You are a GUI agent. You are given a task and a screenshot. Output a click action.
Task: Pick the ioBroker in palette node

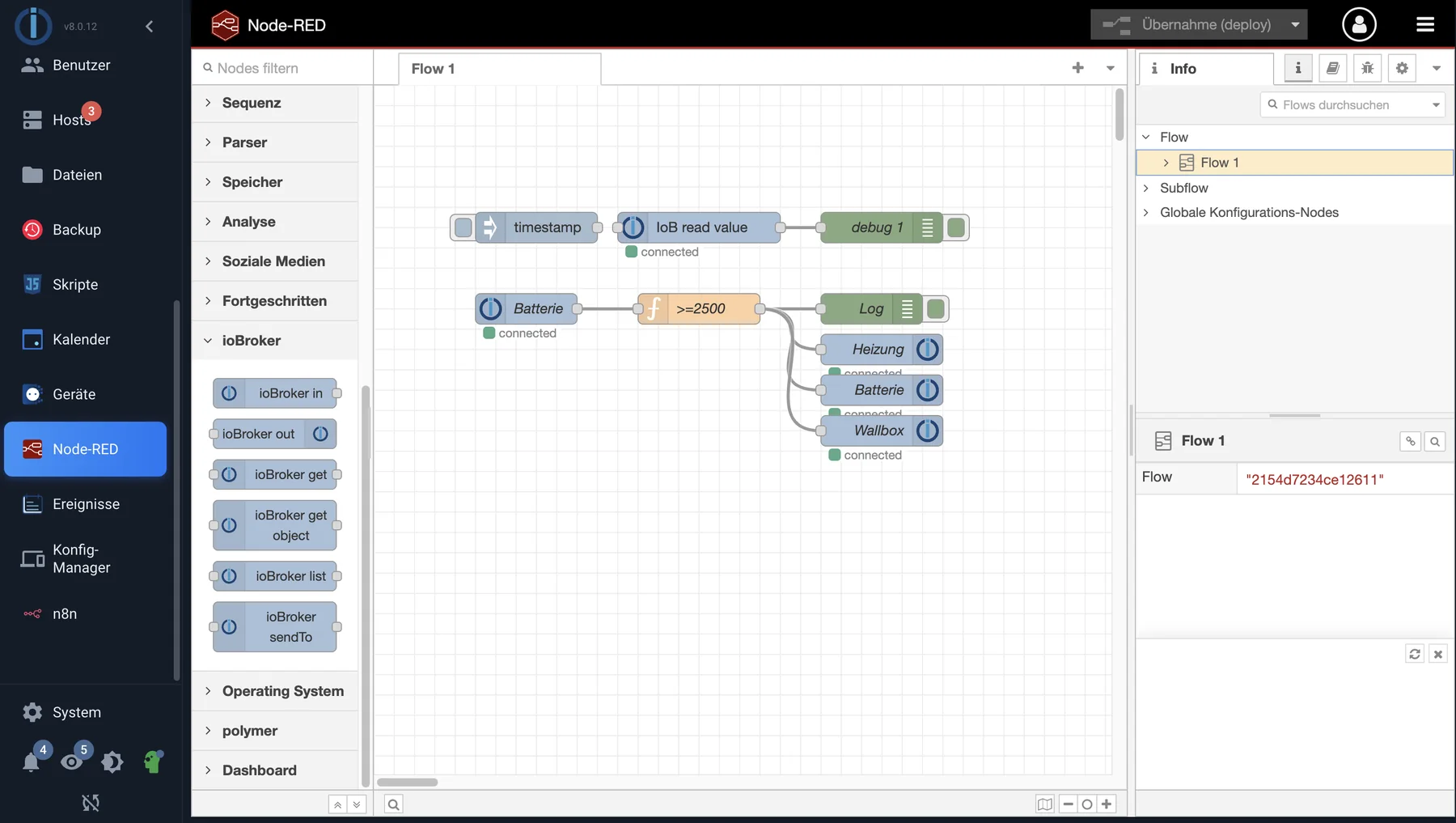point(275,393)
